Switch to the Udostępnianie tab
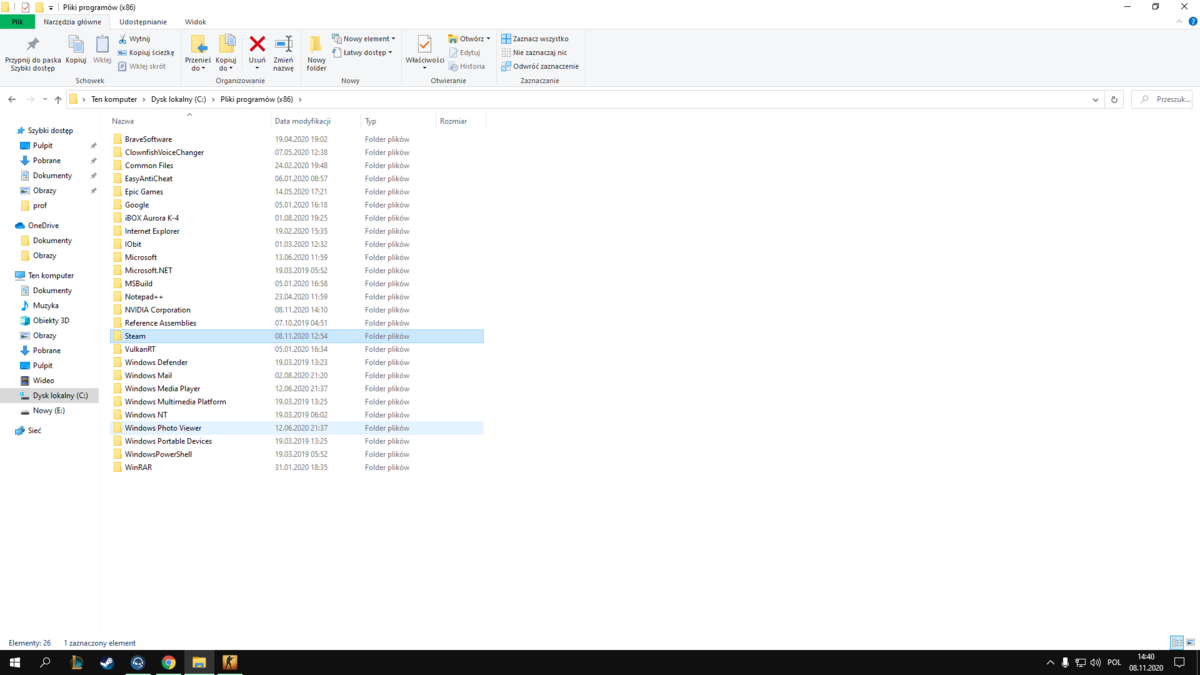This screenshot has height=675, width=1200. click(143, 21)
